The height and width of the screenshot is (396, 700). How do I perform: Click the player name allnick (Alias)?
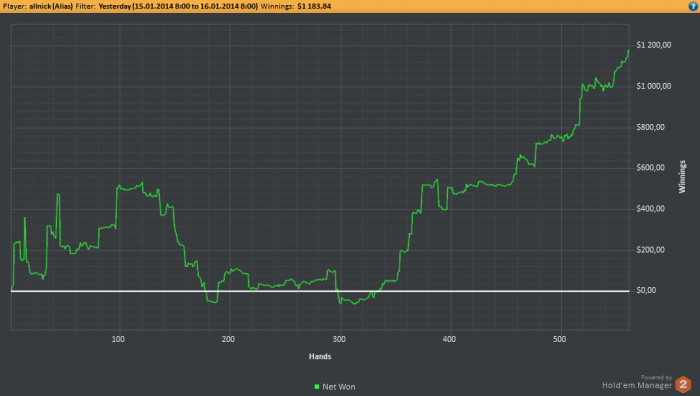point(51,6)
